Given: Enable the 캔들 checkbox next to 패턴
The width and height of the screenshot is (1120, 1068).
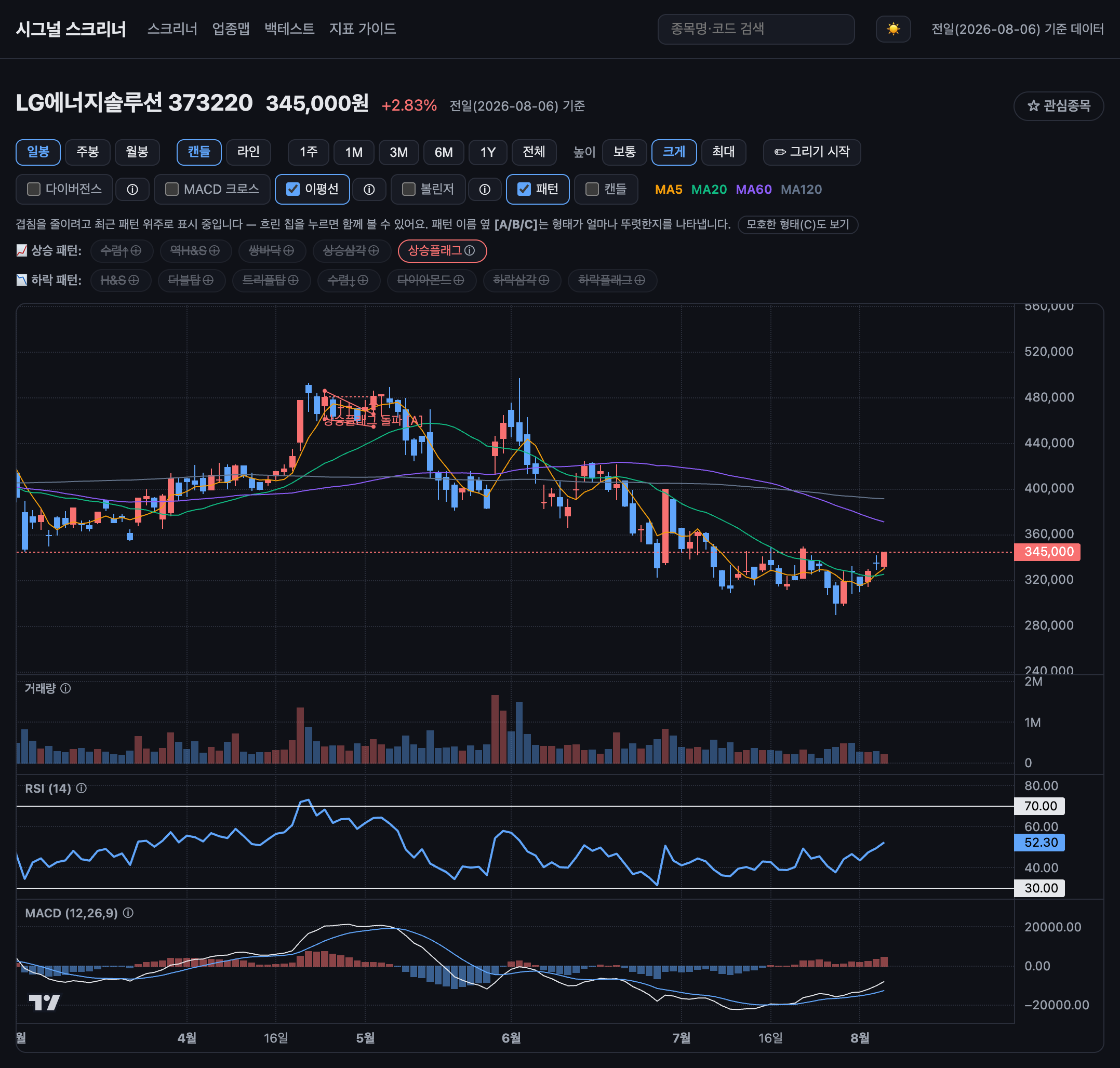Looking at the screenshot, I should pos(592,189).
